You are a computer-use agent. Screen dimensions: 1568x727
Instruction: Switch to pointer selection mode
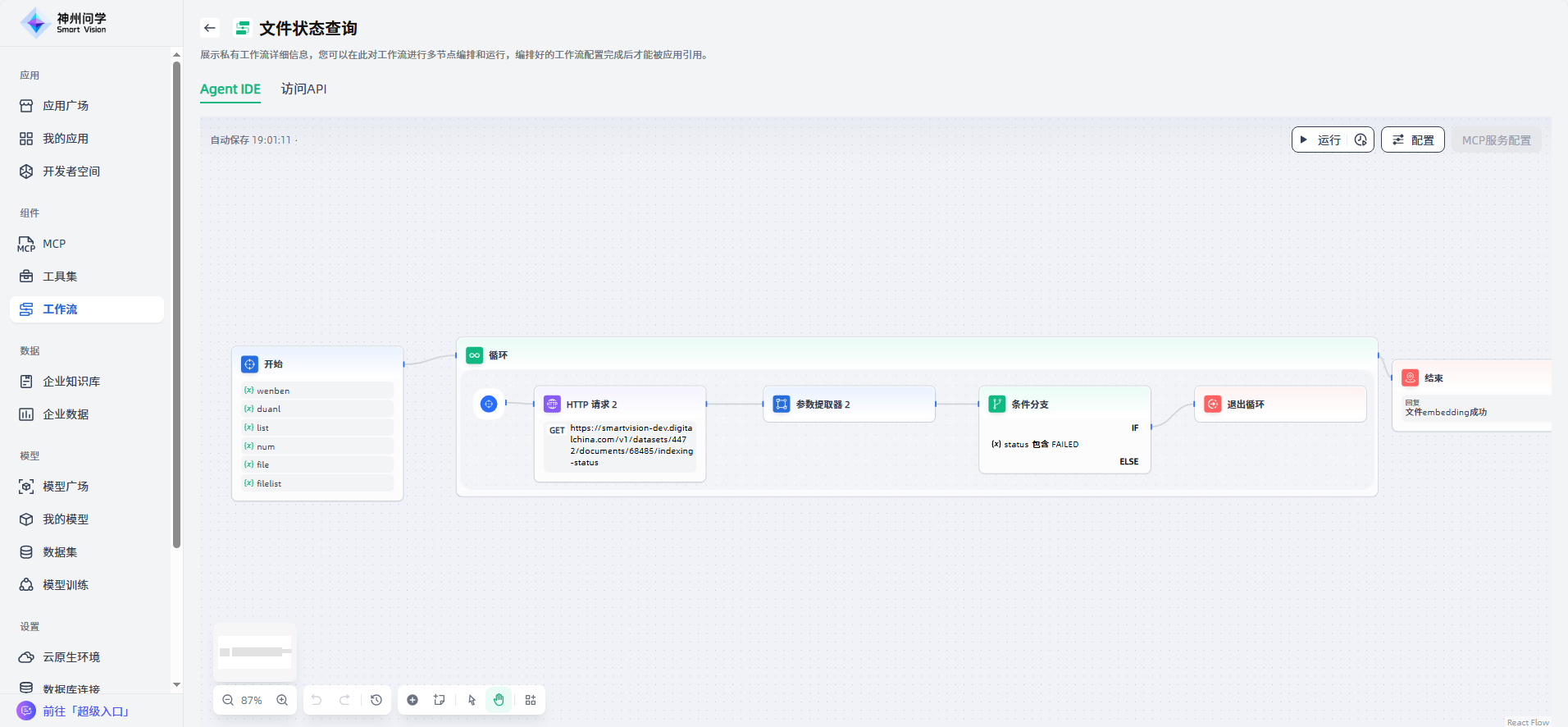coord(472,700)
